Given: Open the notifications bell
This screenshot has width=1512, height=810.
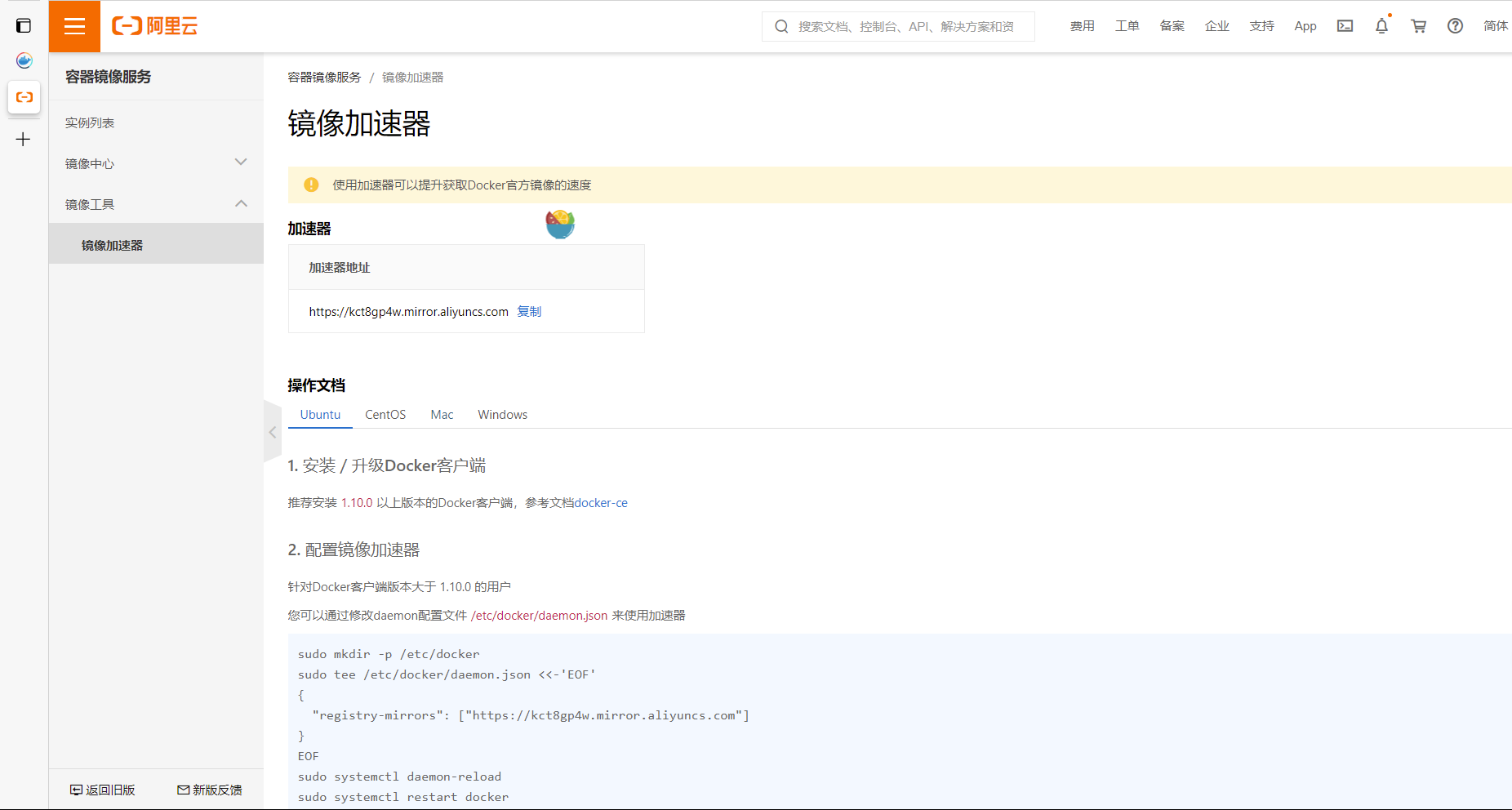Looking at the screenshot, I should 1381,26.
